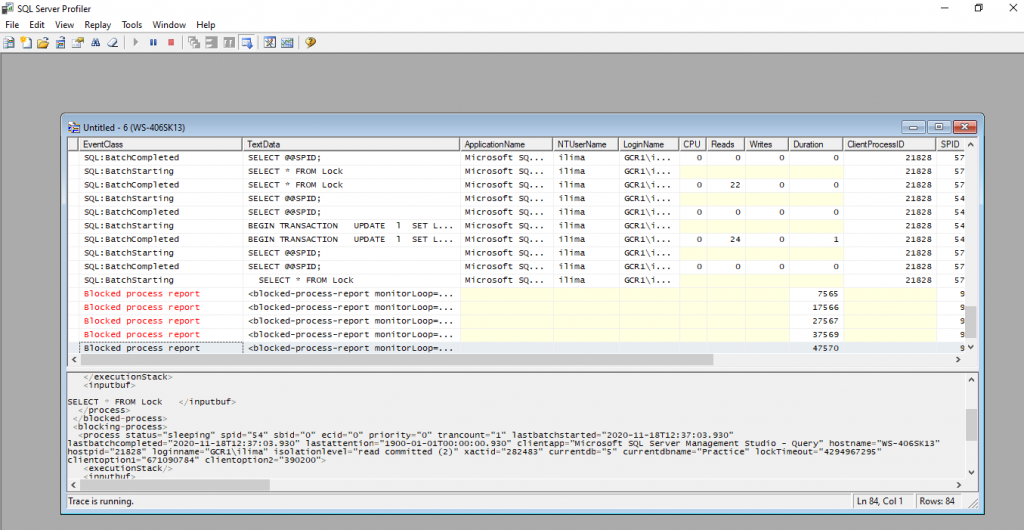Click the EventClass column header
The width and height of the screenshot is (1024, 530).
click(x=161, y=144)
